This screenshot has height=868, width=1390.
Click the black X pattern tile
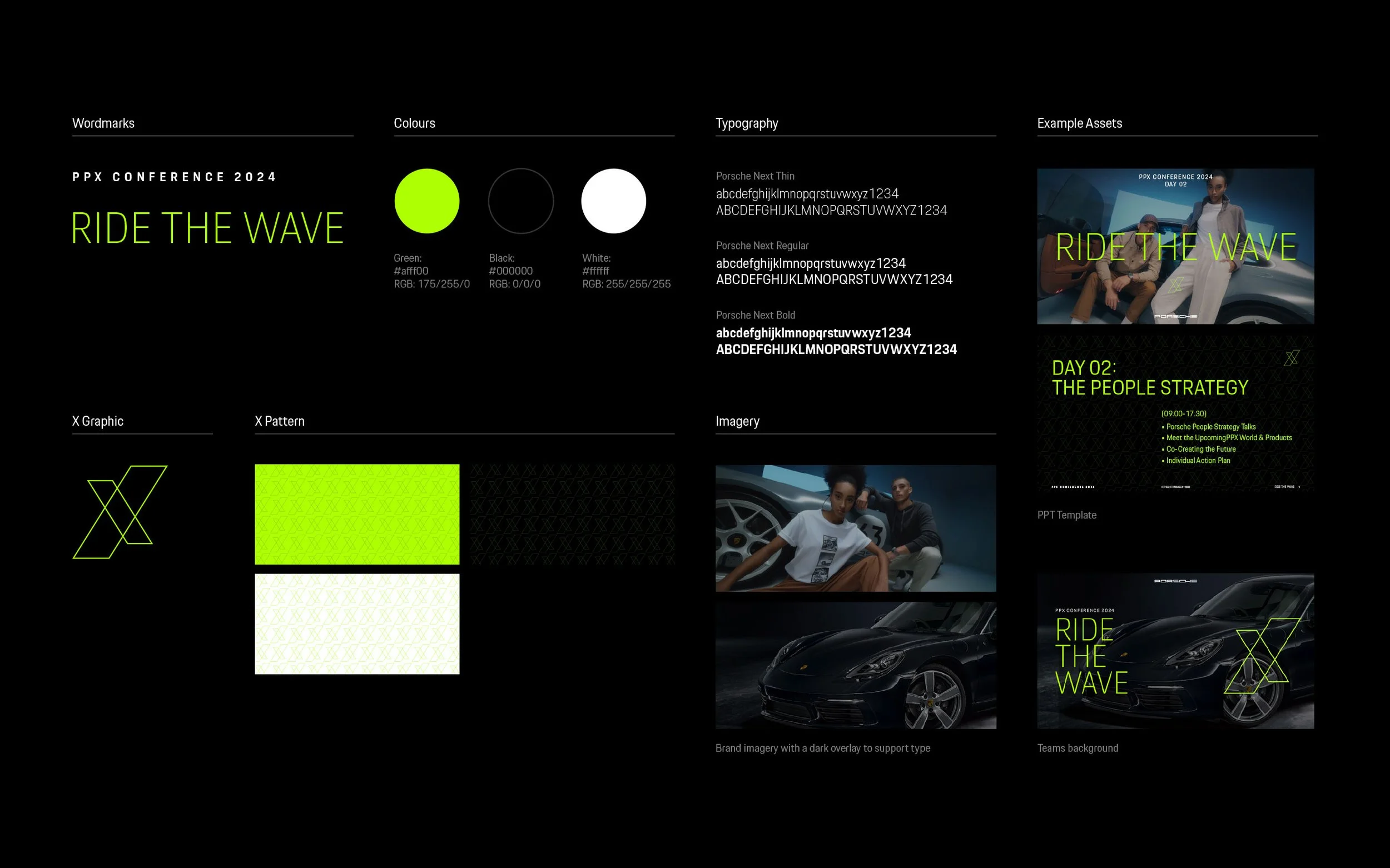tap(572, 514)
